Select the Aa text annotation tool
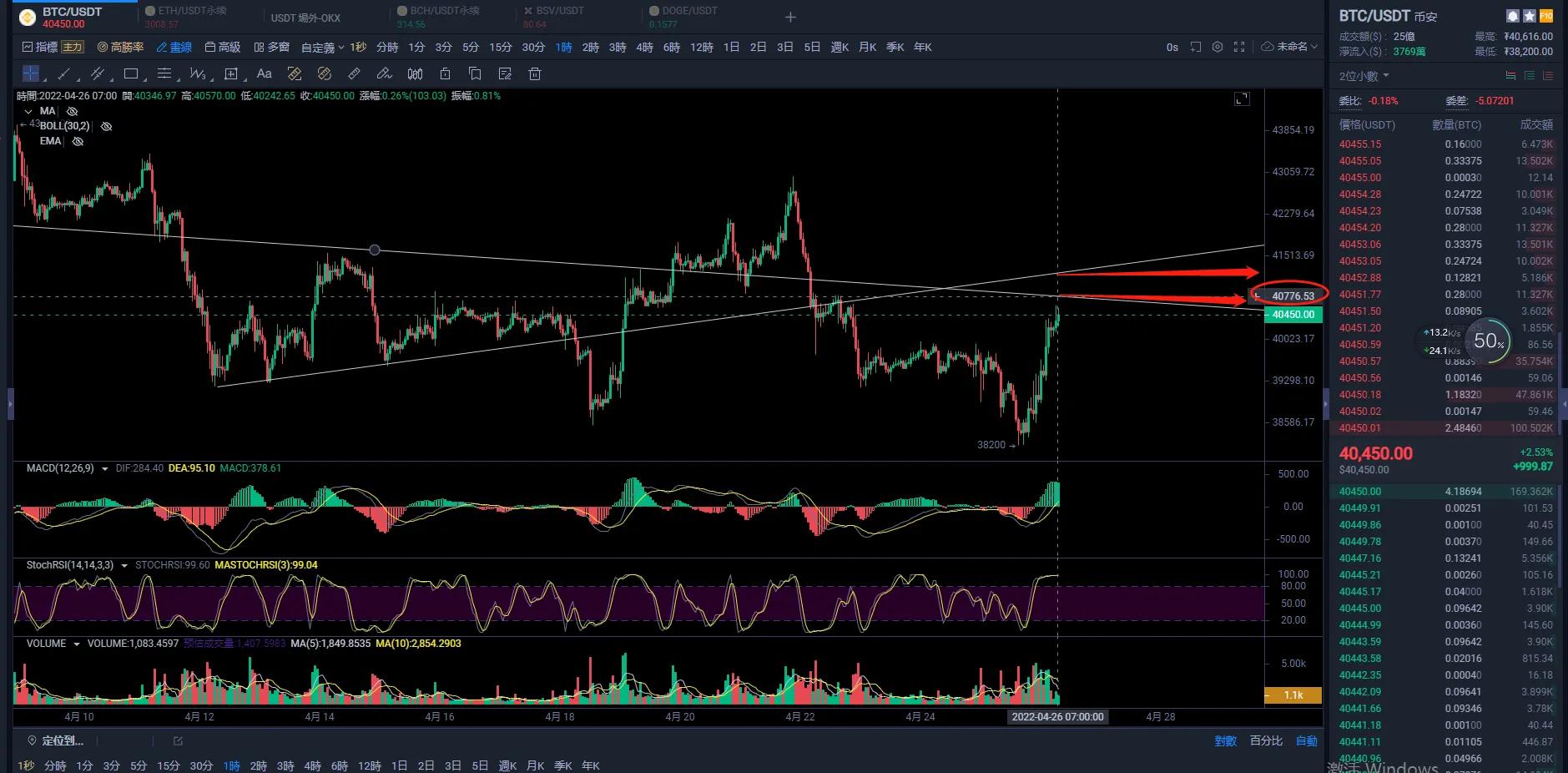Image resolution: width=1568 pixels, height=773 pixels. [x=265, y=73]
